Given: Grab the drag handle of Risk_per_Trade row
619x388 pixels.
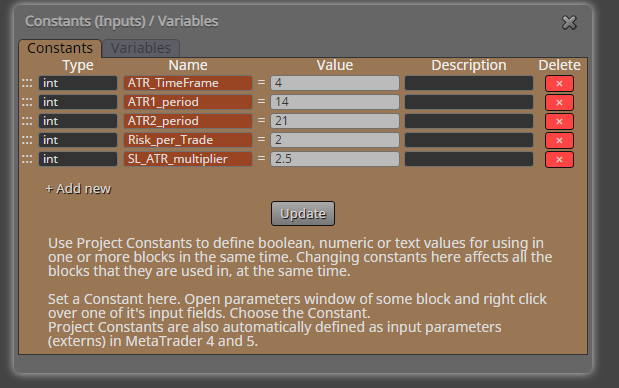Looking at the screenshot, I should tap(27, 140).
